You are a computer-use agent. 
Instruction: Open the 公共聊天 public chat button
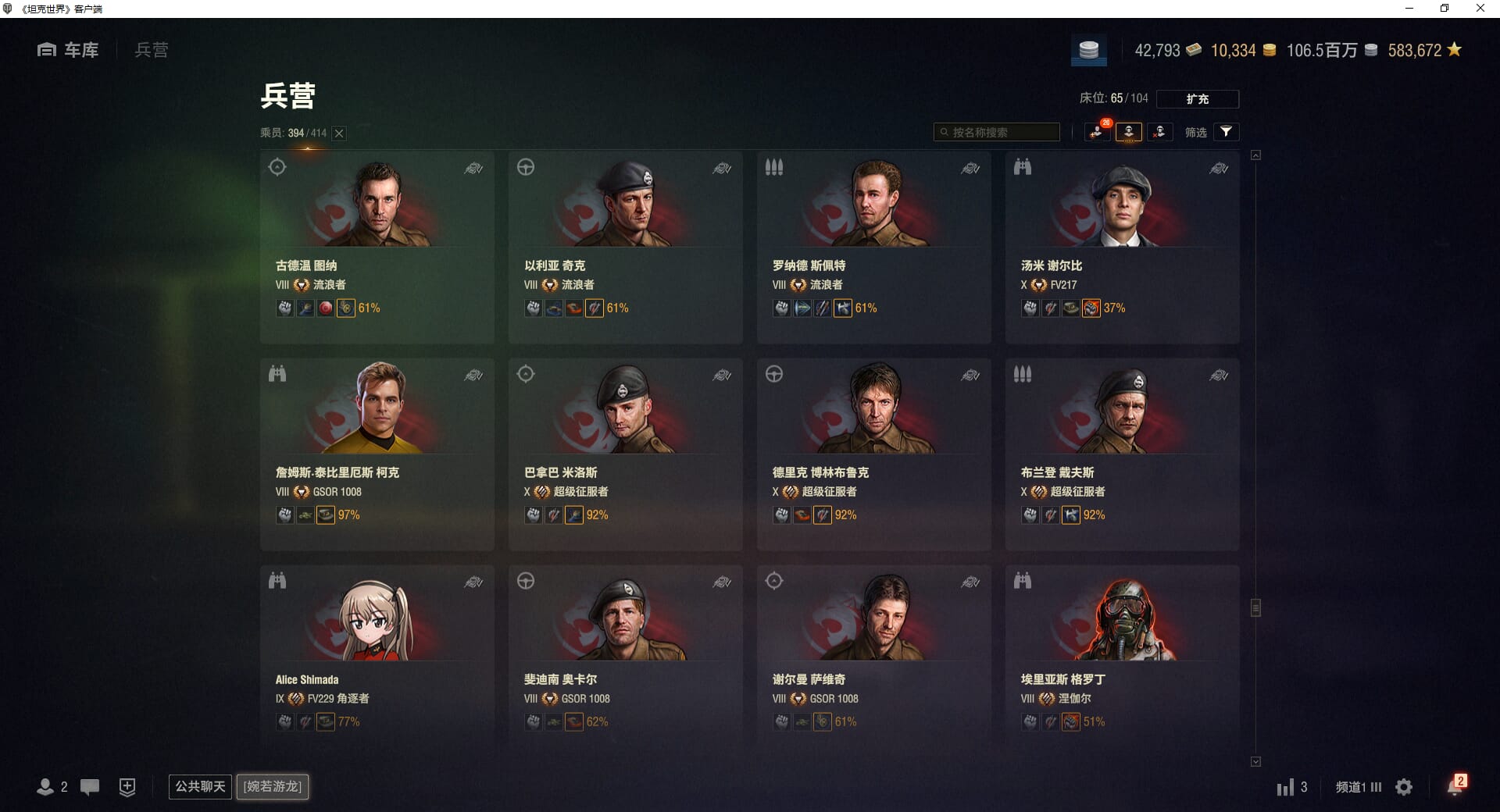200,786
